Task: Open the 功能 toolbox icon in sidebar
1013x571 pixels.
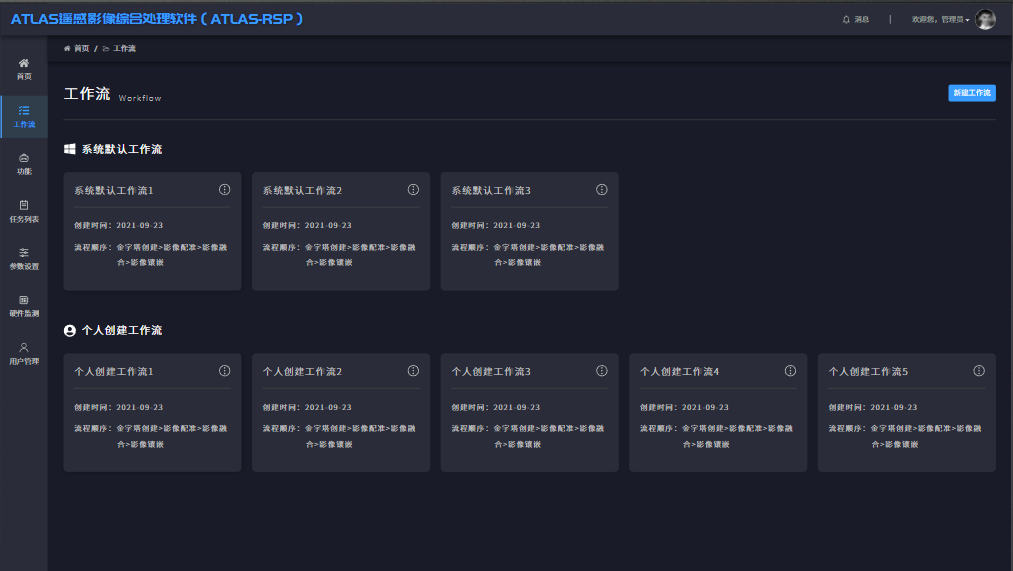Action: coord(24,157)
